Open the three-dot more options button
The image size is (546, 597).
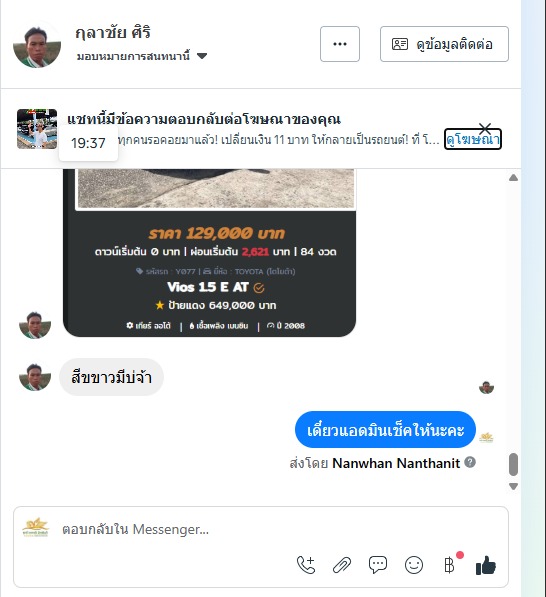(x=340, y=44)
